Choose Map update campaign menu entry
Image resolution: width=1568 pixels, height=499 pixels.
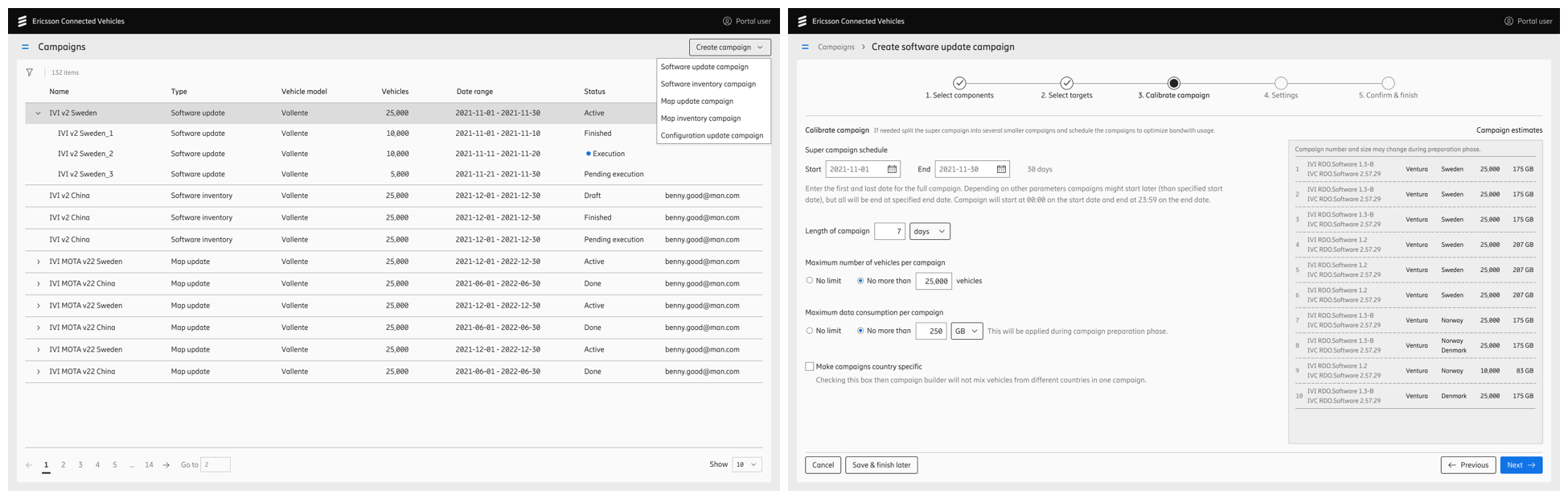point(697,101)
